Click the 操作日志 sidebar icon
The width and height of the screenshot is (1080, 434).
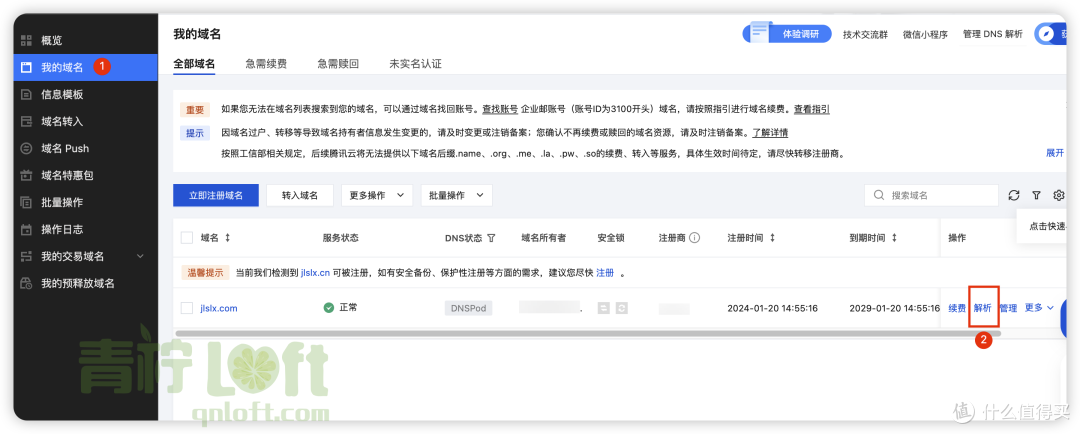pos(26,229)
